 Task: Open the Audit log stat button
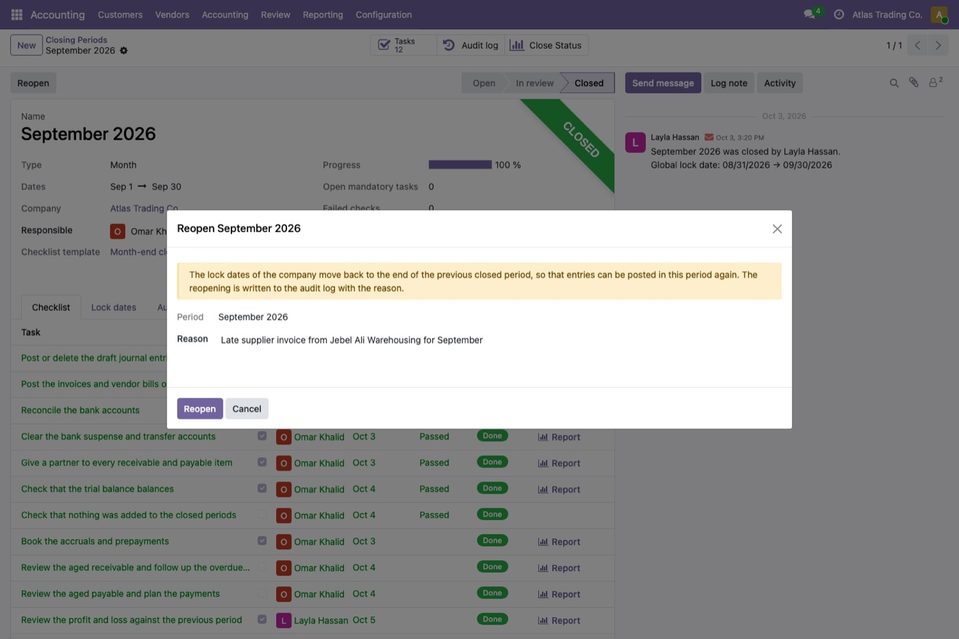pyautogui.click(x=470, y=45)
